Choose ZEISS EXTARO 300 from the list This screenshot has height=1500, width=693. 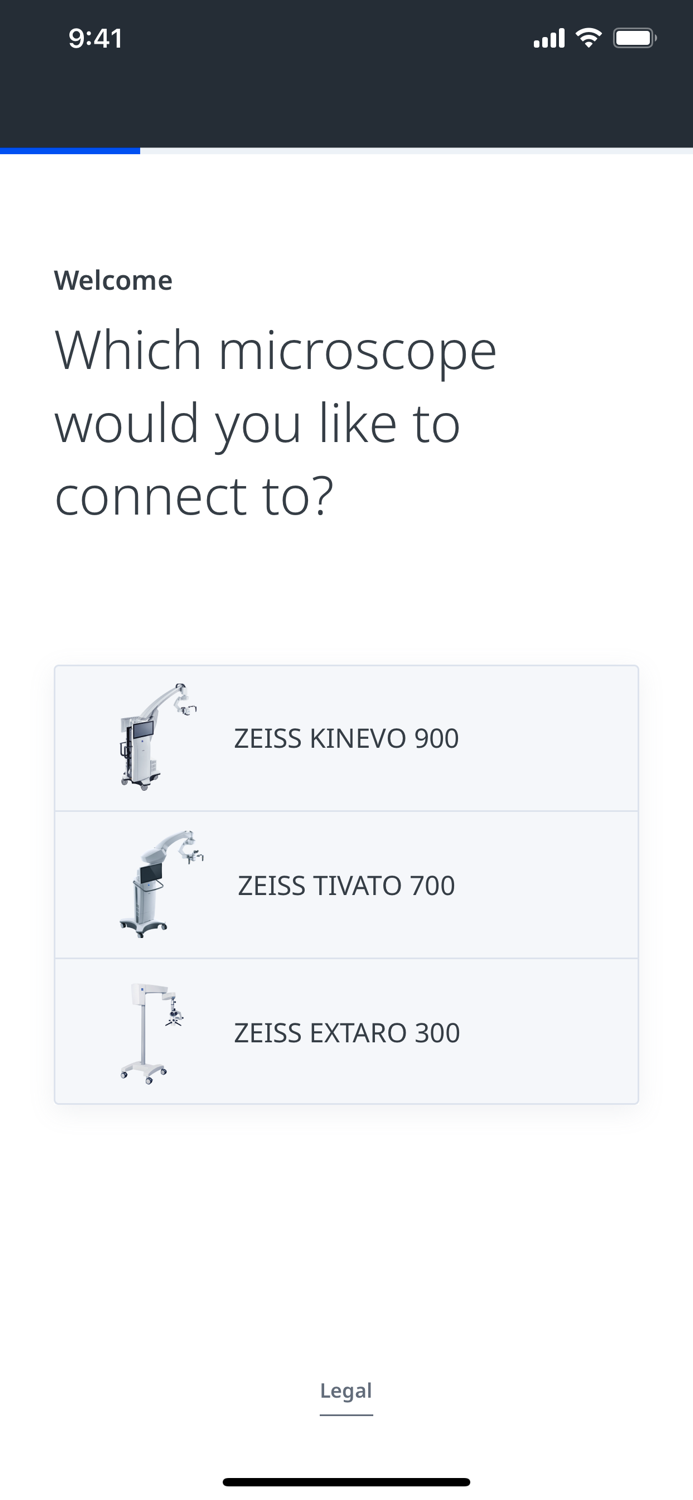coord(346,1031)
